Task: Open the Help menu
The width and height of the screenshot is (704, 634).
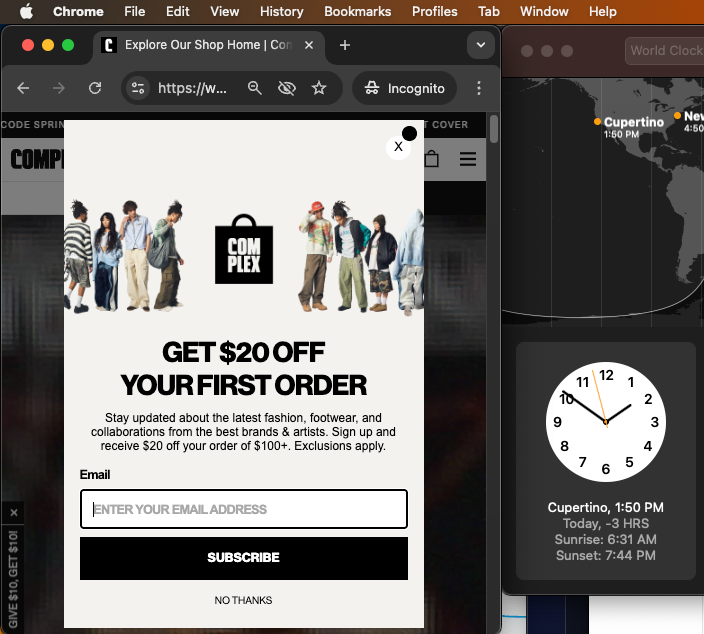Action: [x=603, y=11]
